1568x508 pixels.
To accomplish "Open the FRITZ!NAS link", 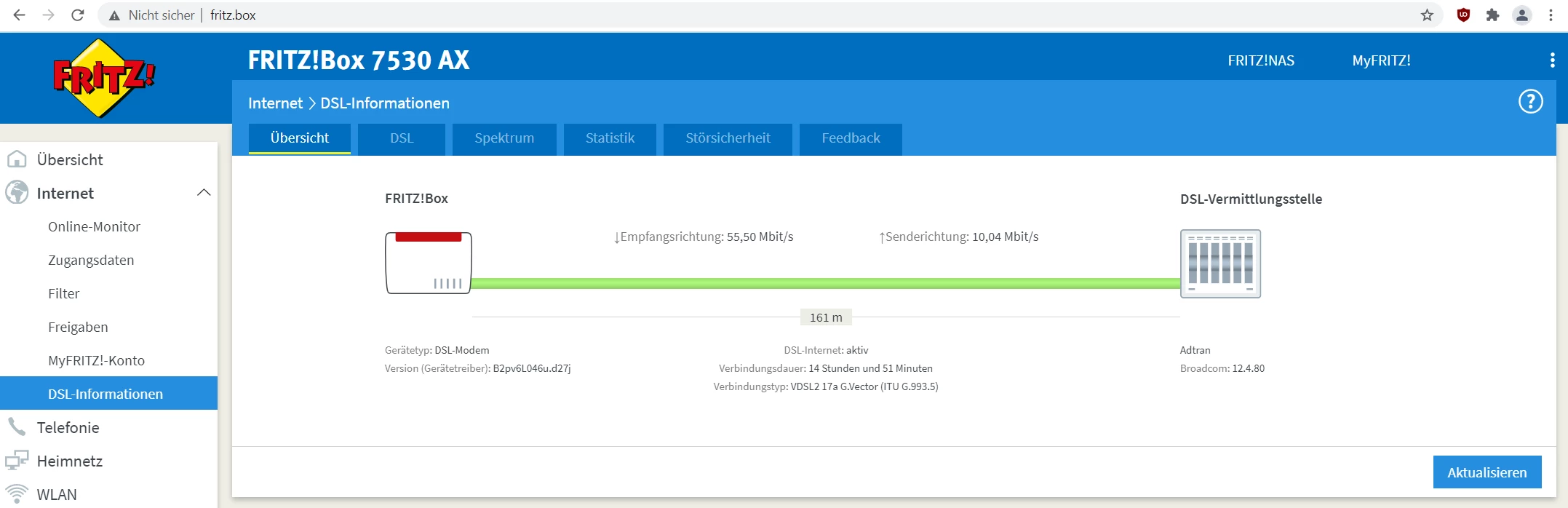I will point(1261,60).
